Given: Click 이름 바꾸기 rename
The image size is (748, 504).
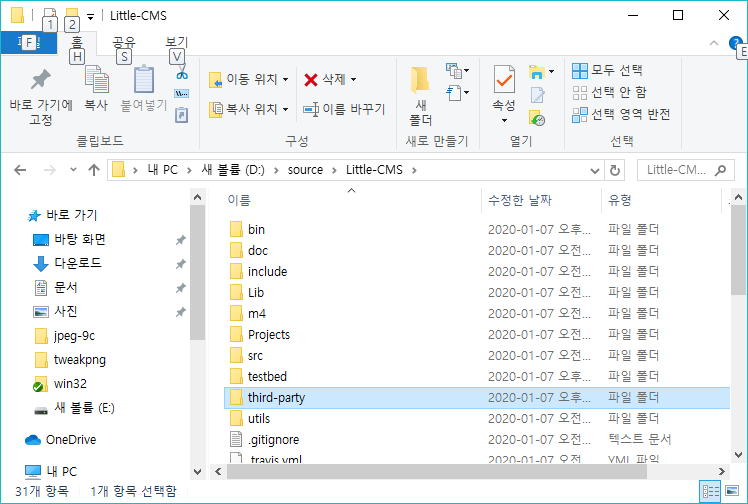Looking at the screenshot, I should (344, 109).
